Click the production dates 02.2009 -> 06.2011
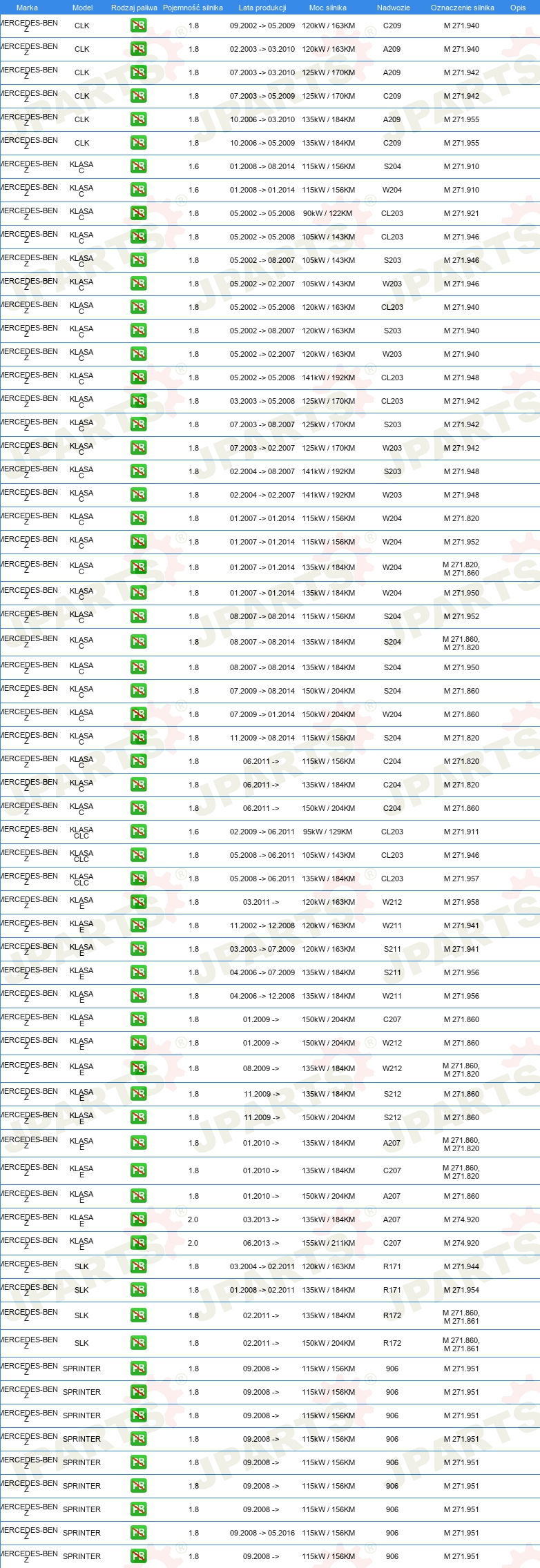Viewport: 540px width, 1568px height. click(262, 832)
